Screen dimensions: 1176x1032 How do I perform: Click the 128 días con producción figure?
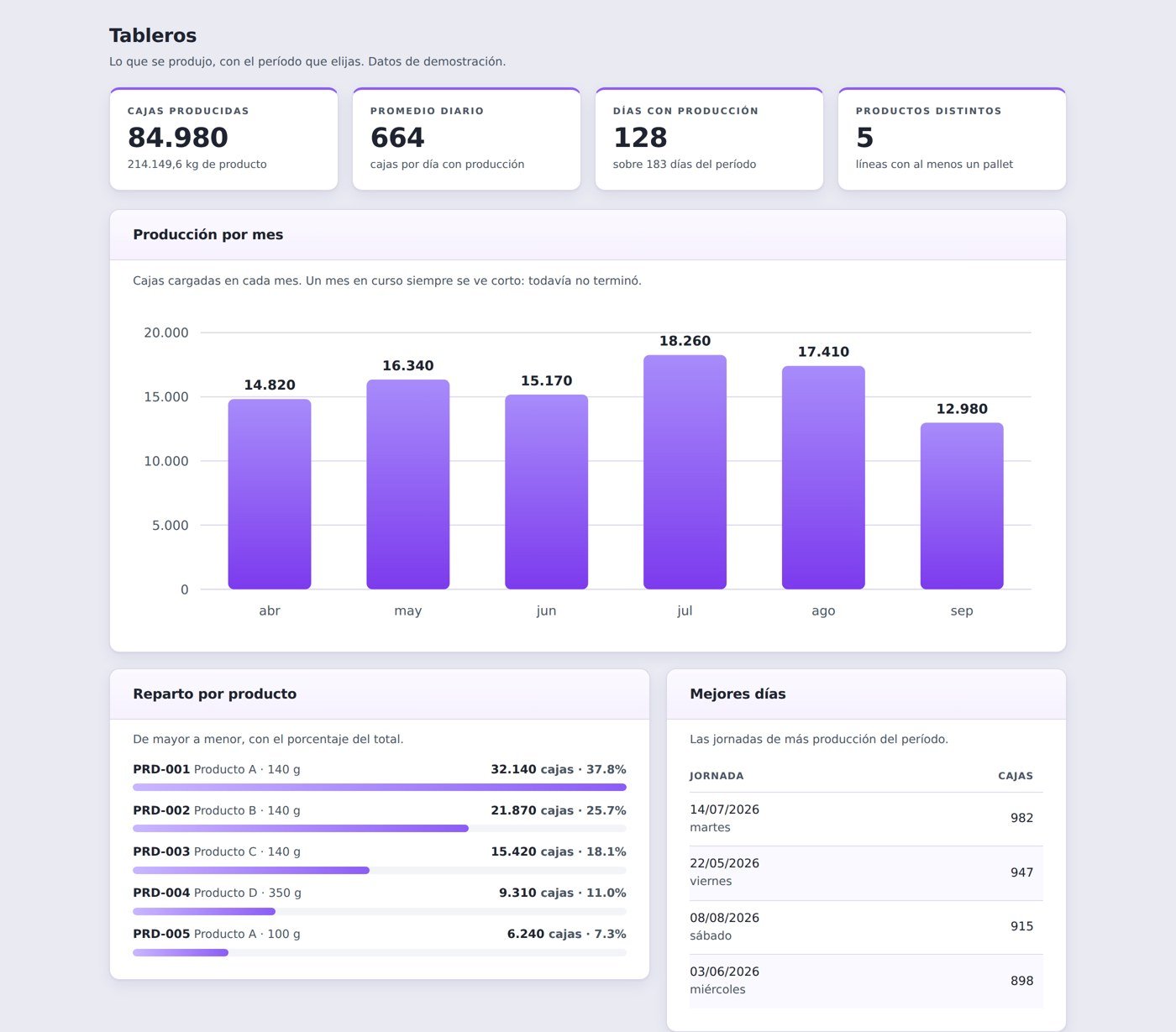pos(640,137)
